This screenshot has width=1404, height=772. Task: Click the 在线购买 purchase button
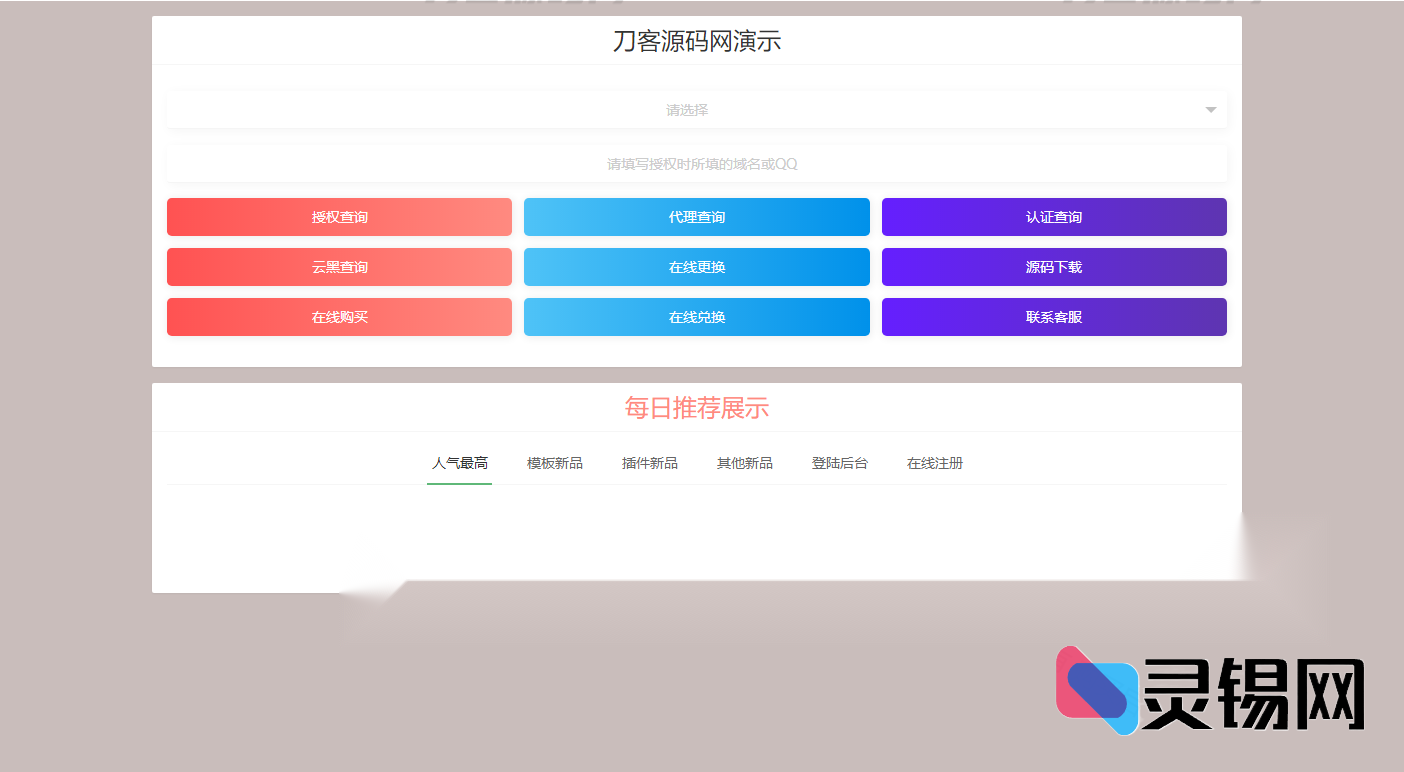[338, 317]
